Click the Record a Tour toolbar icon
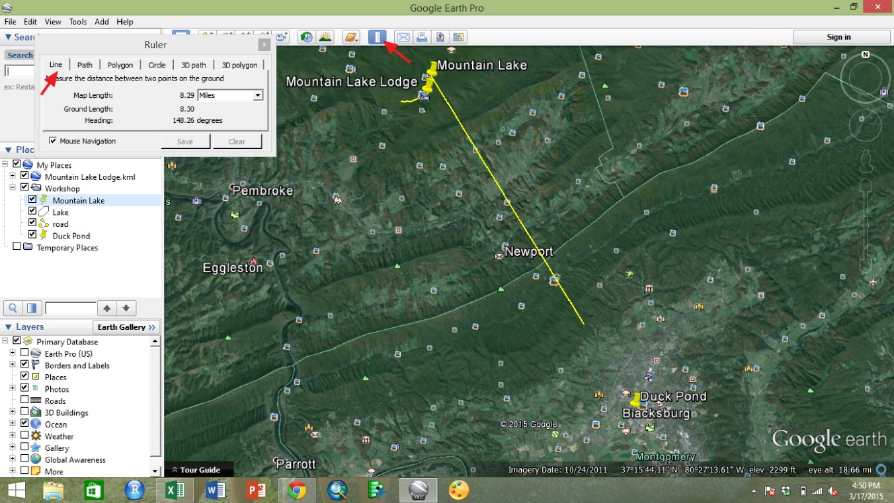The image size is (894, 503). 282,37
